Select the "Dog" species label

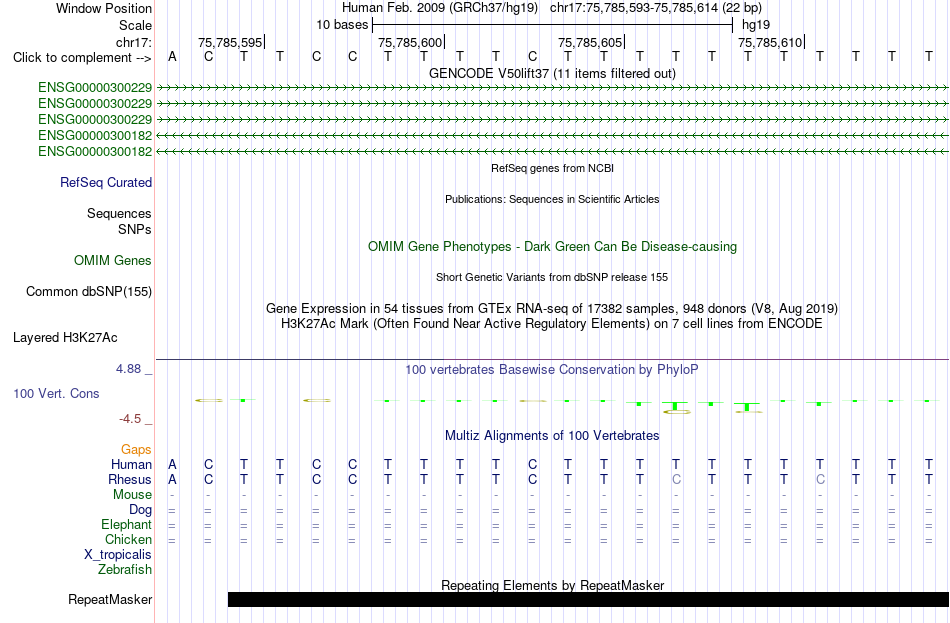(140, 510)
